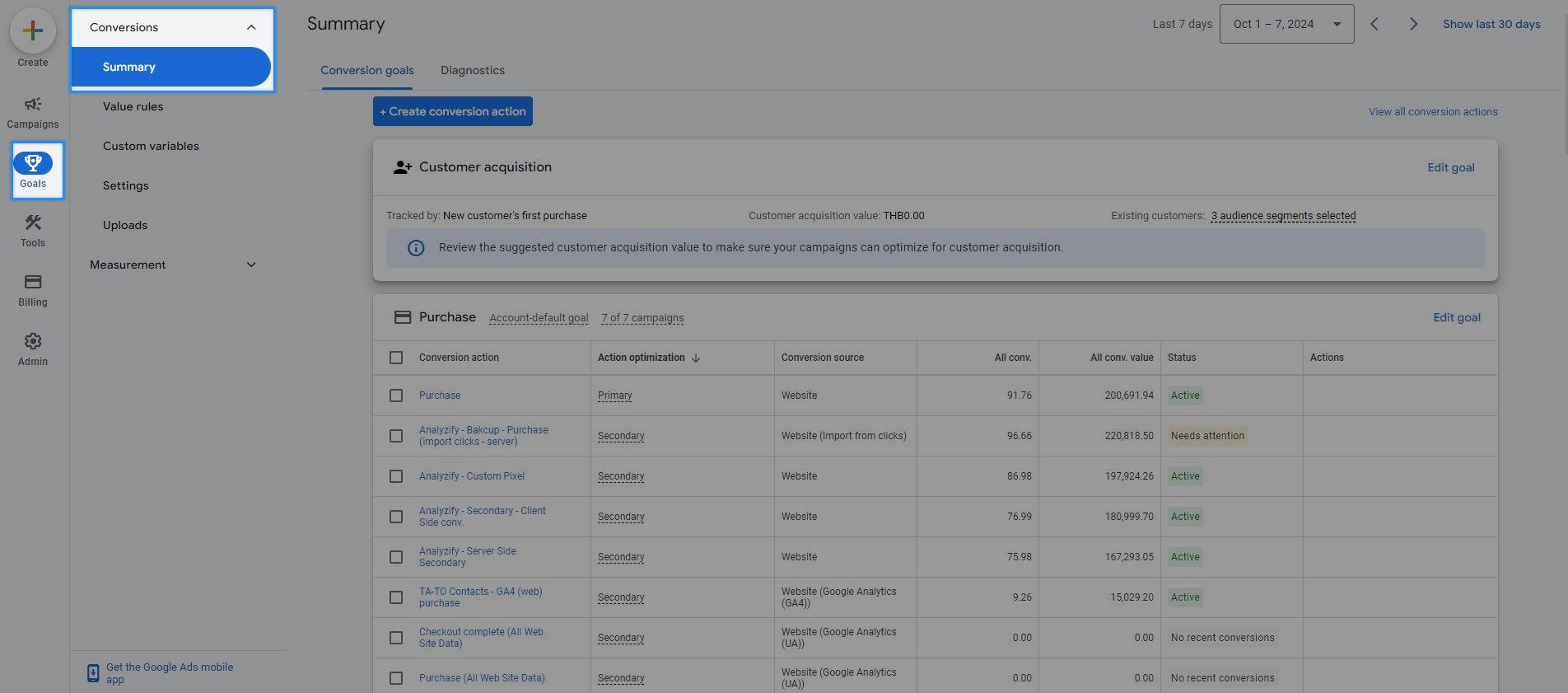Open Checkout complete (All Web Site Data) link
Viewport: 1568px width, 693px height.
[x=481, y=638]
